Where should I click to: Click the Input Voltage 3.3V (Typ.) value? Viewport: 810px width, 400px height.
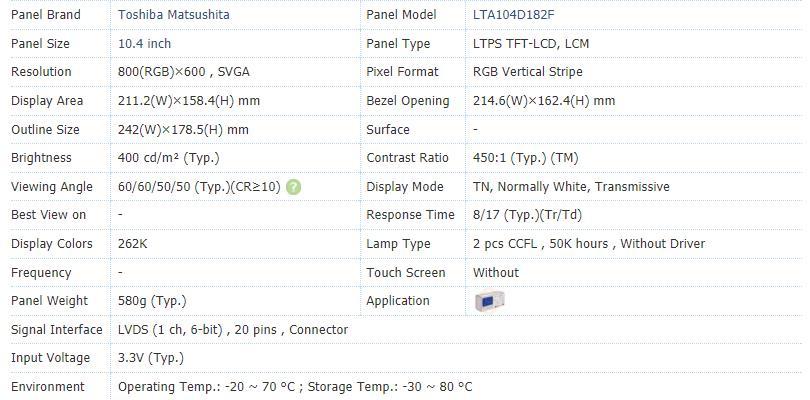[151, 358]
